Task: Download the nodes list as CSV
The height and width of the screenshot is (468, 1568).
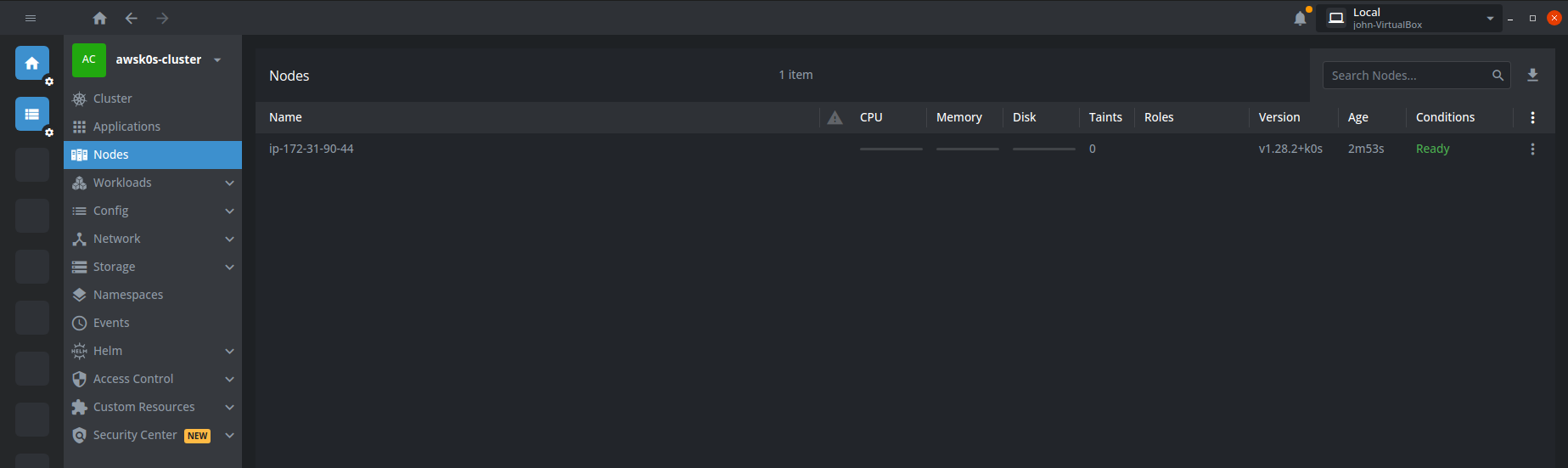Action: 1532,76
